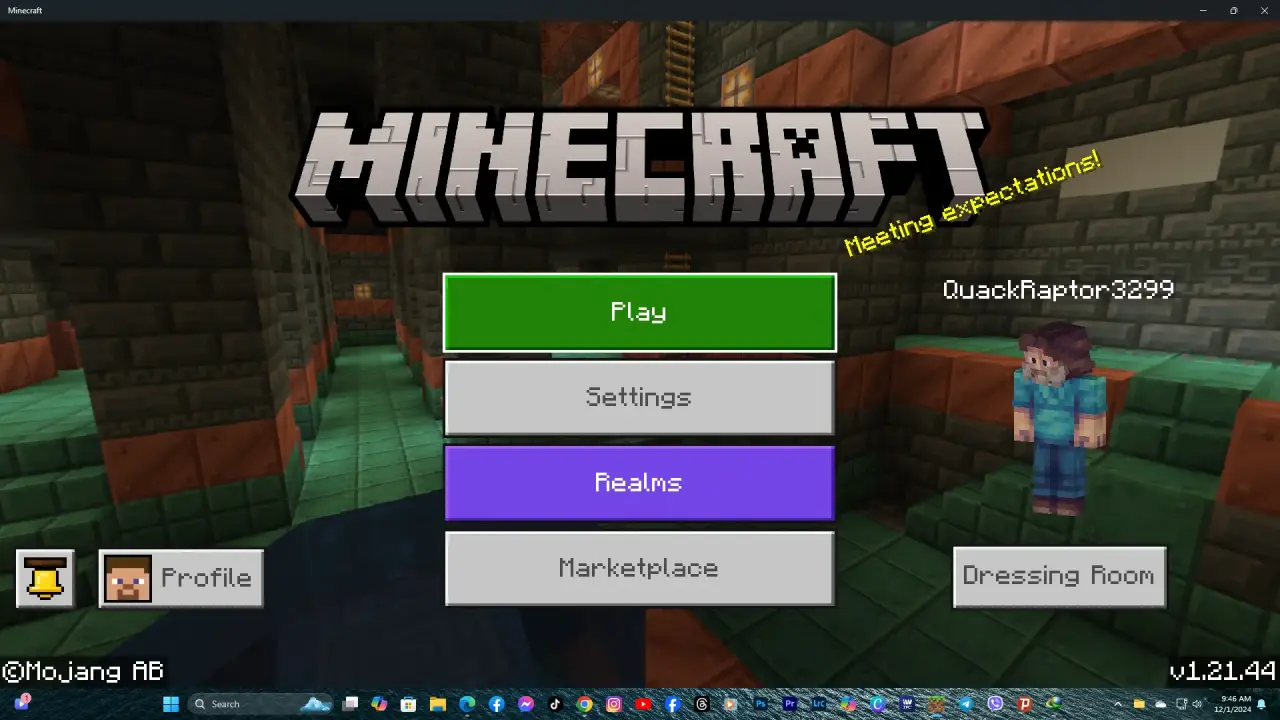Viewport: 1280px width, 720px height.
Task: Open Premiere Pro from the taskbar
Action: 790,704
